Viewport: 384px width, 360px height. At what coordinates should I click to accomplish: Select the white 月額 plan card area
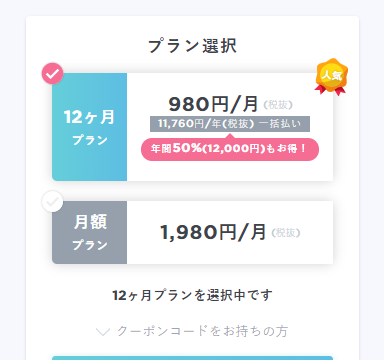(x=230, y=232)
